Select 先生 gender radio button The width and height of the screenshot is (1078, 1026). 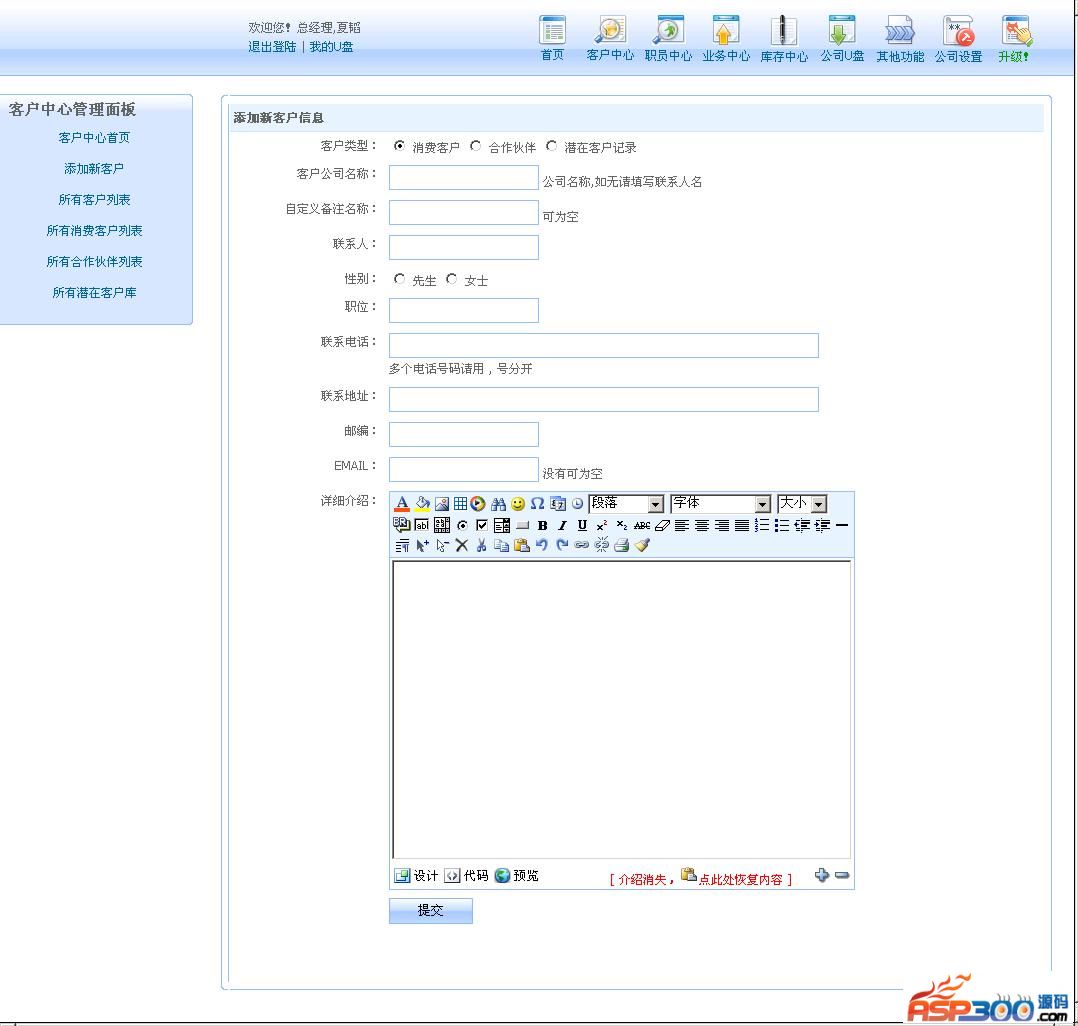point(399,279)
